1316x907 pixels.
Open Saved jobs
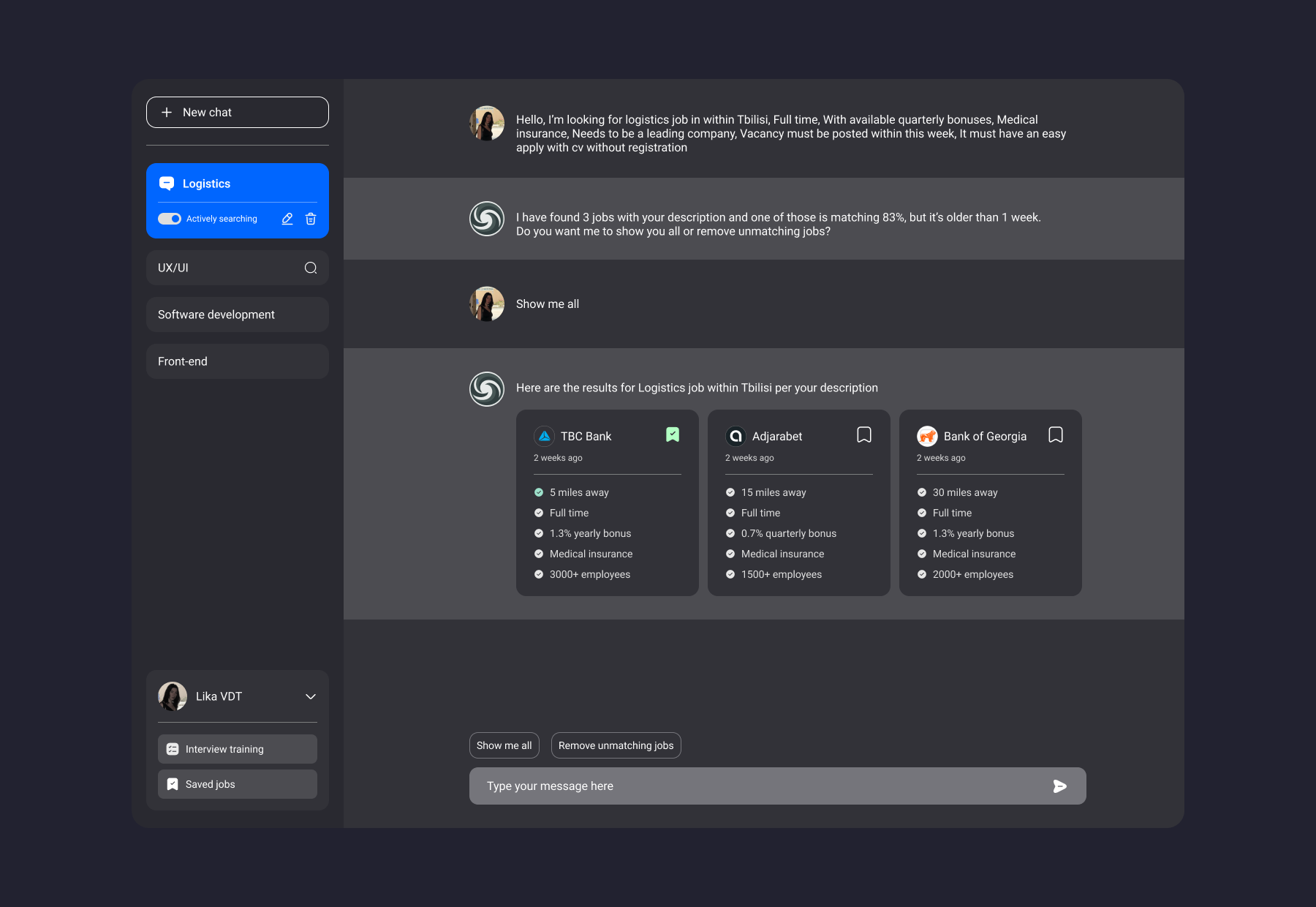click(238, 784)
